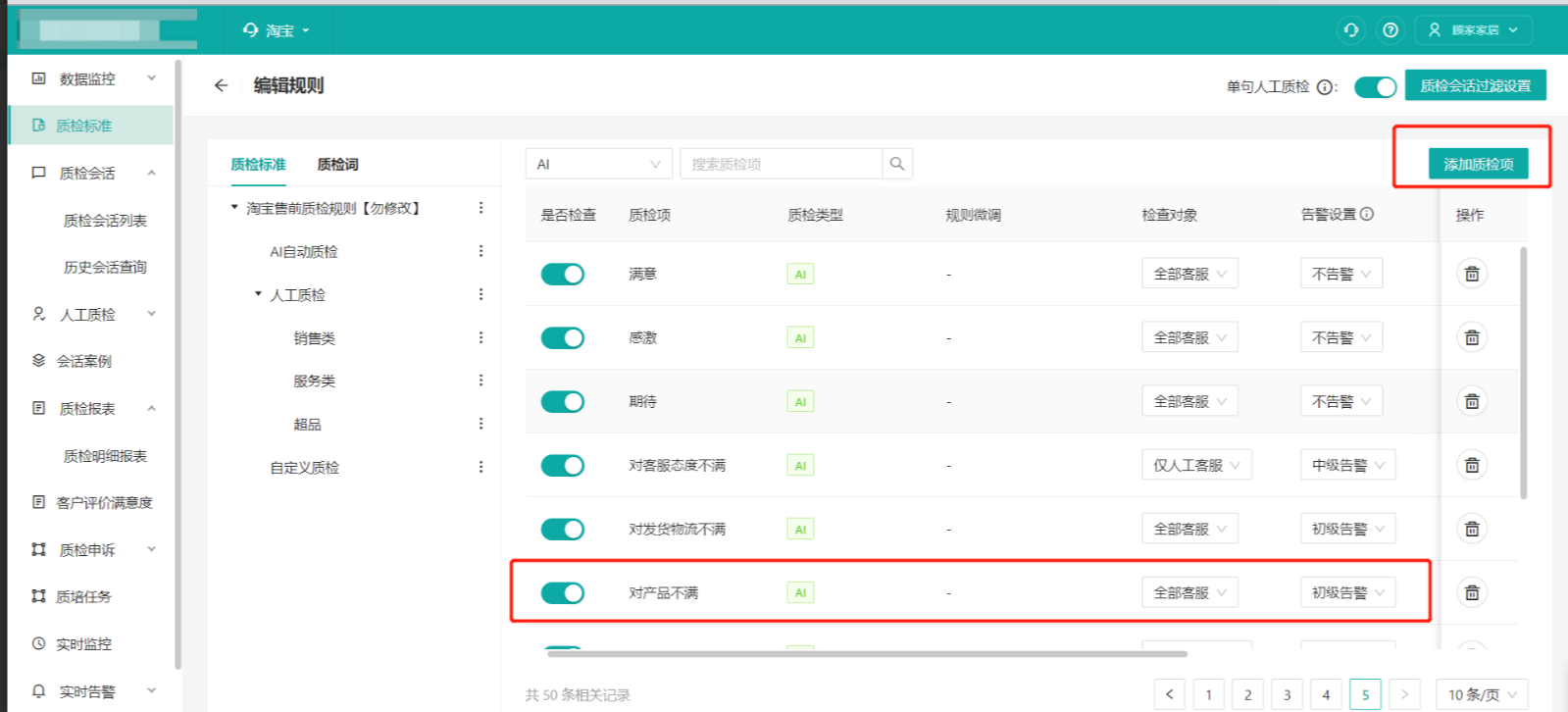Open the customer service headset icon in header

point(1350,30)
